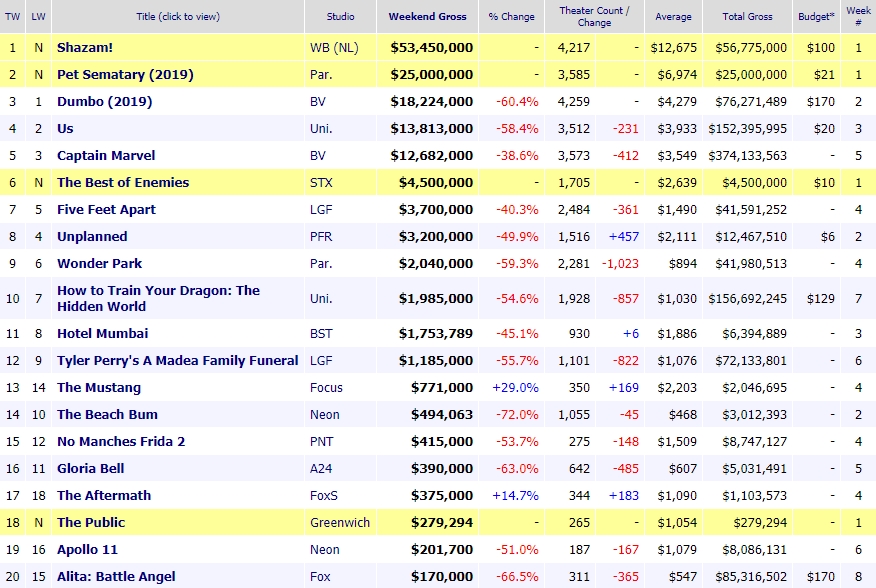
Task: Click the TW column header
Action: point(12,17)
